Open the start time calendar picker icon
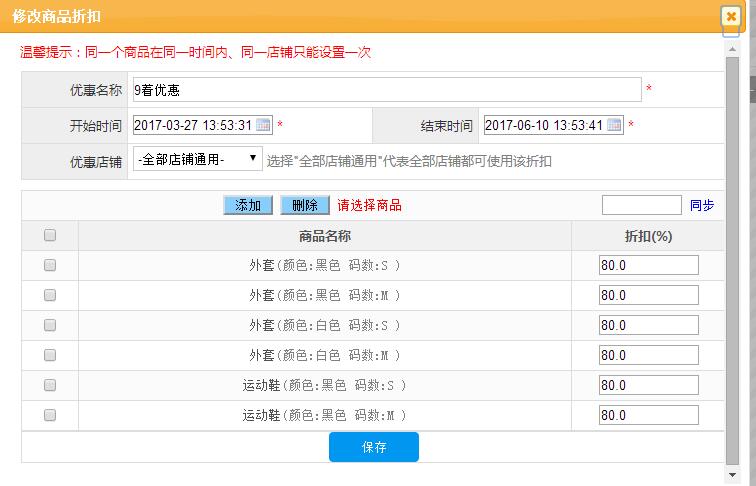This screenshot has height=486, width=756. click(x=264, y=125)
